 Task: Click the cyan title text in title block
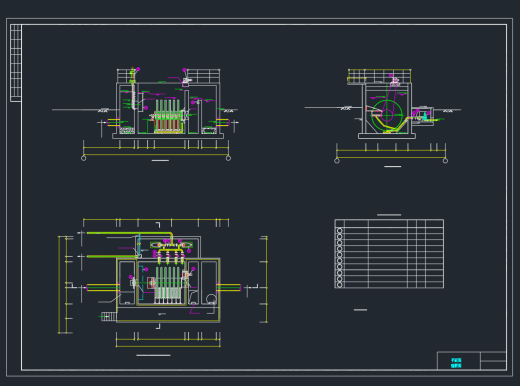(x=456, y=363)
